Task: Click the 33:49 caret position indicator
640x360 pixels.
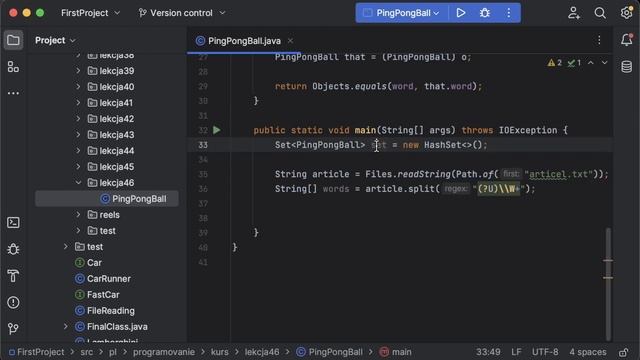Action: [488, 352]
